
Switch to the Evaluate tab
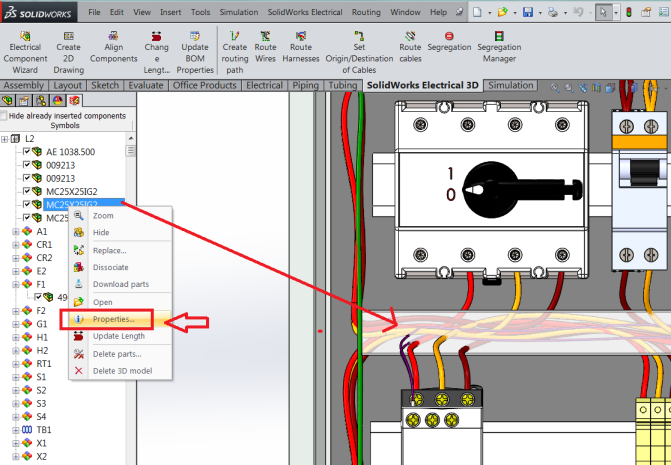coord(146,85)
